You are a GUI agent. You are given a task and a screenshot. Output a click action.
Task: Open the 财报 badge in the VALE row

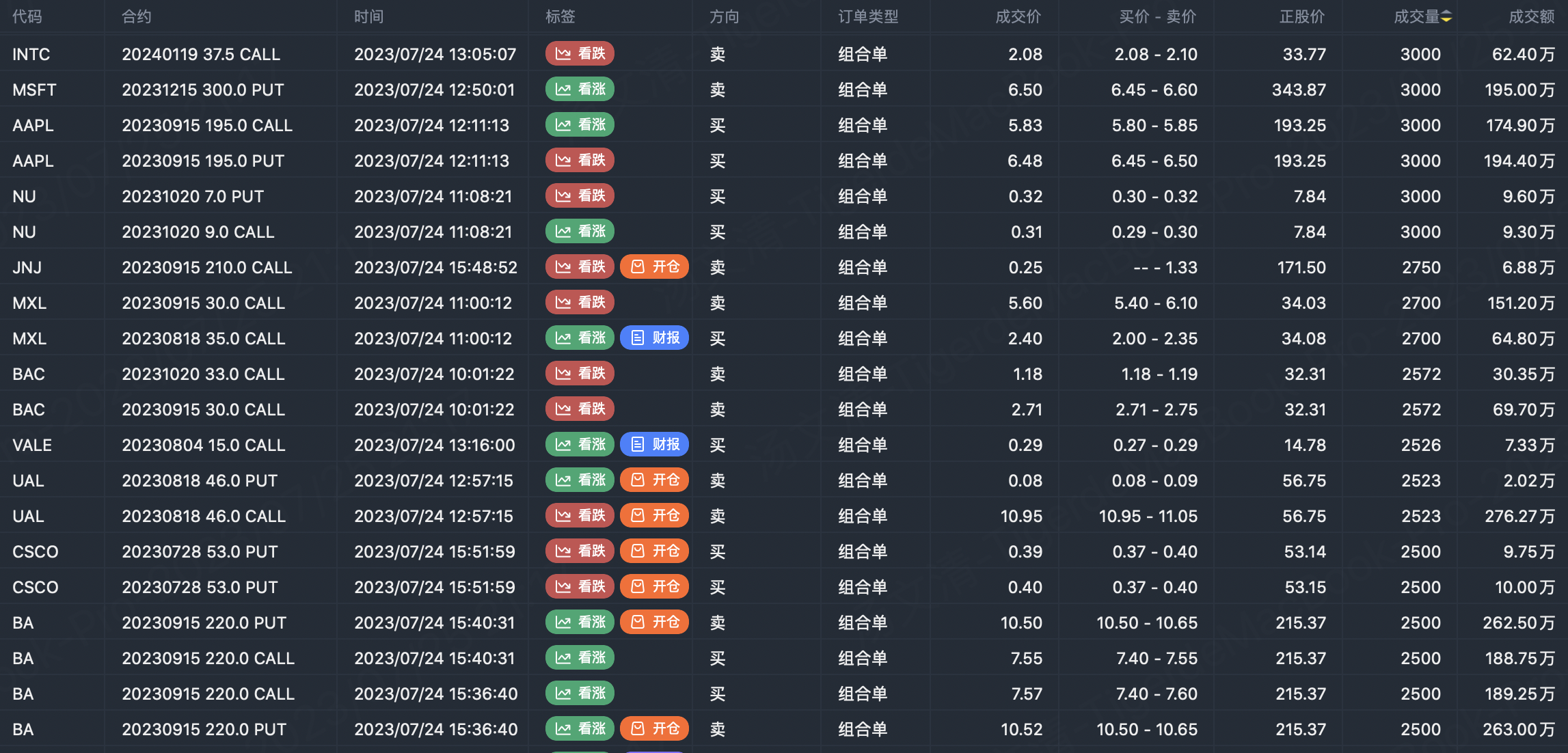pos(654,444)
